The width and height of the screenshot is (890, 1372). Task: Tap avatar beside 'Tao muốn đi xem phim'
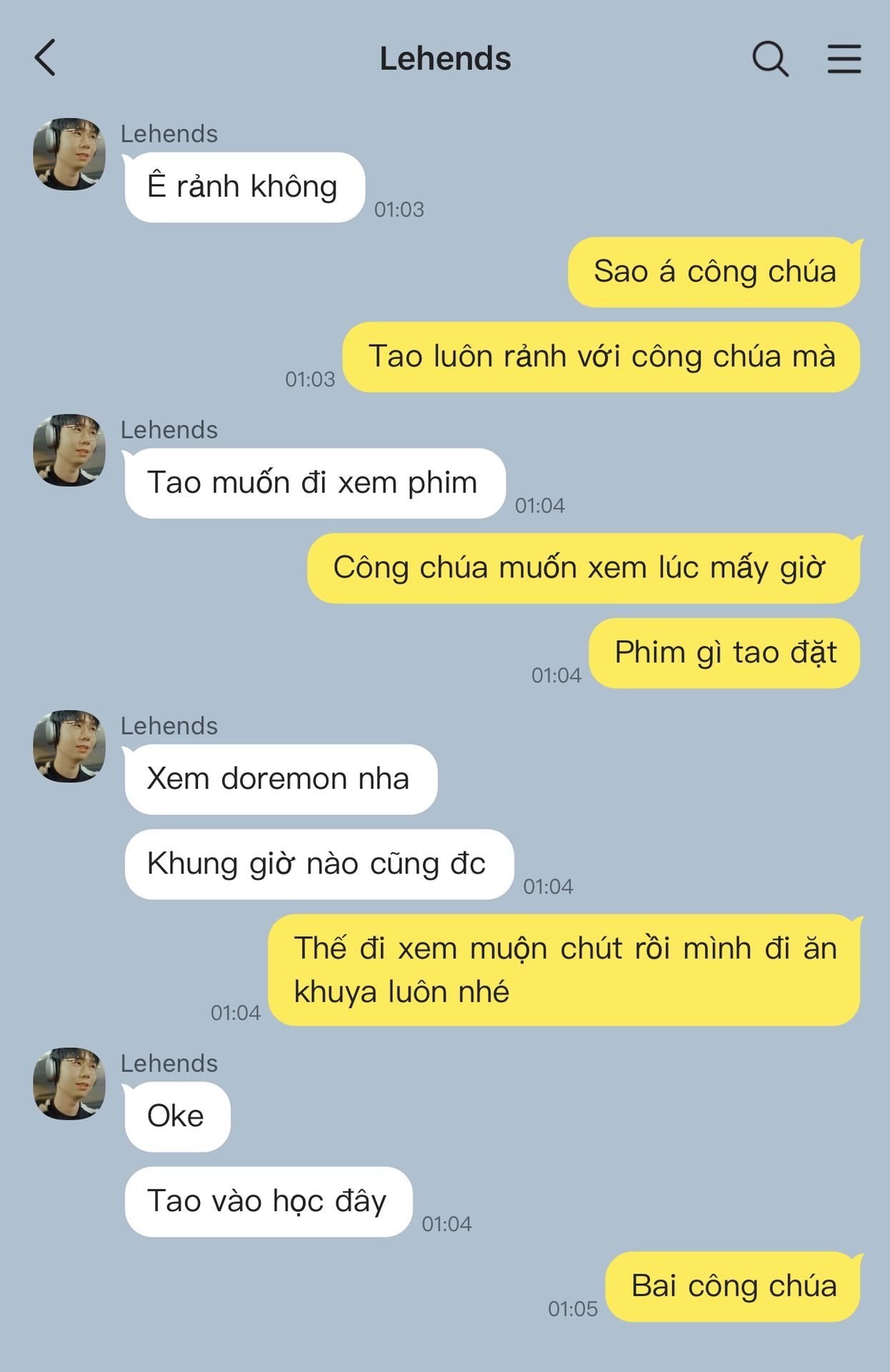coord(69,450)
